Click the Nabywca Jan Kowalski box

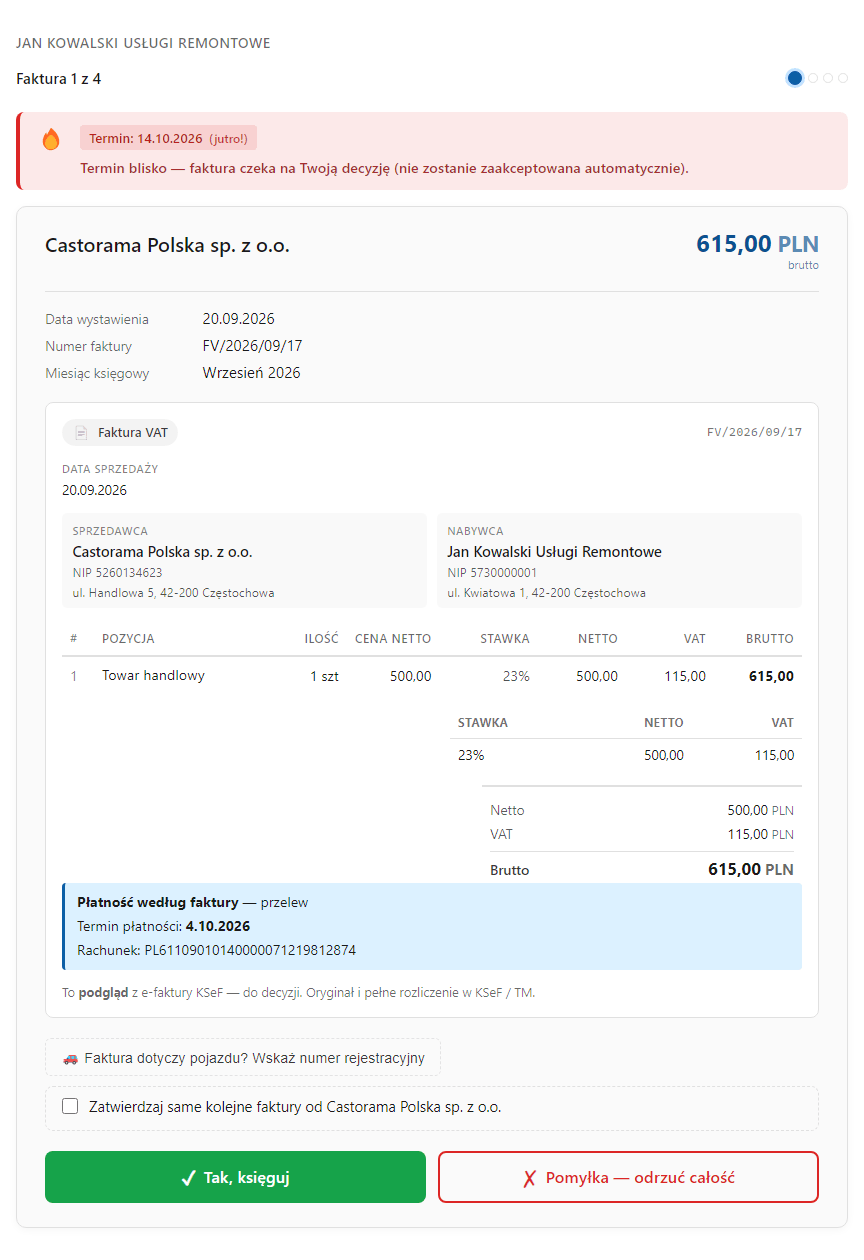[x=619, y=561]
